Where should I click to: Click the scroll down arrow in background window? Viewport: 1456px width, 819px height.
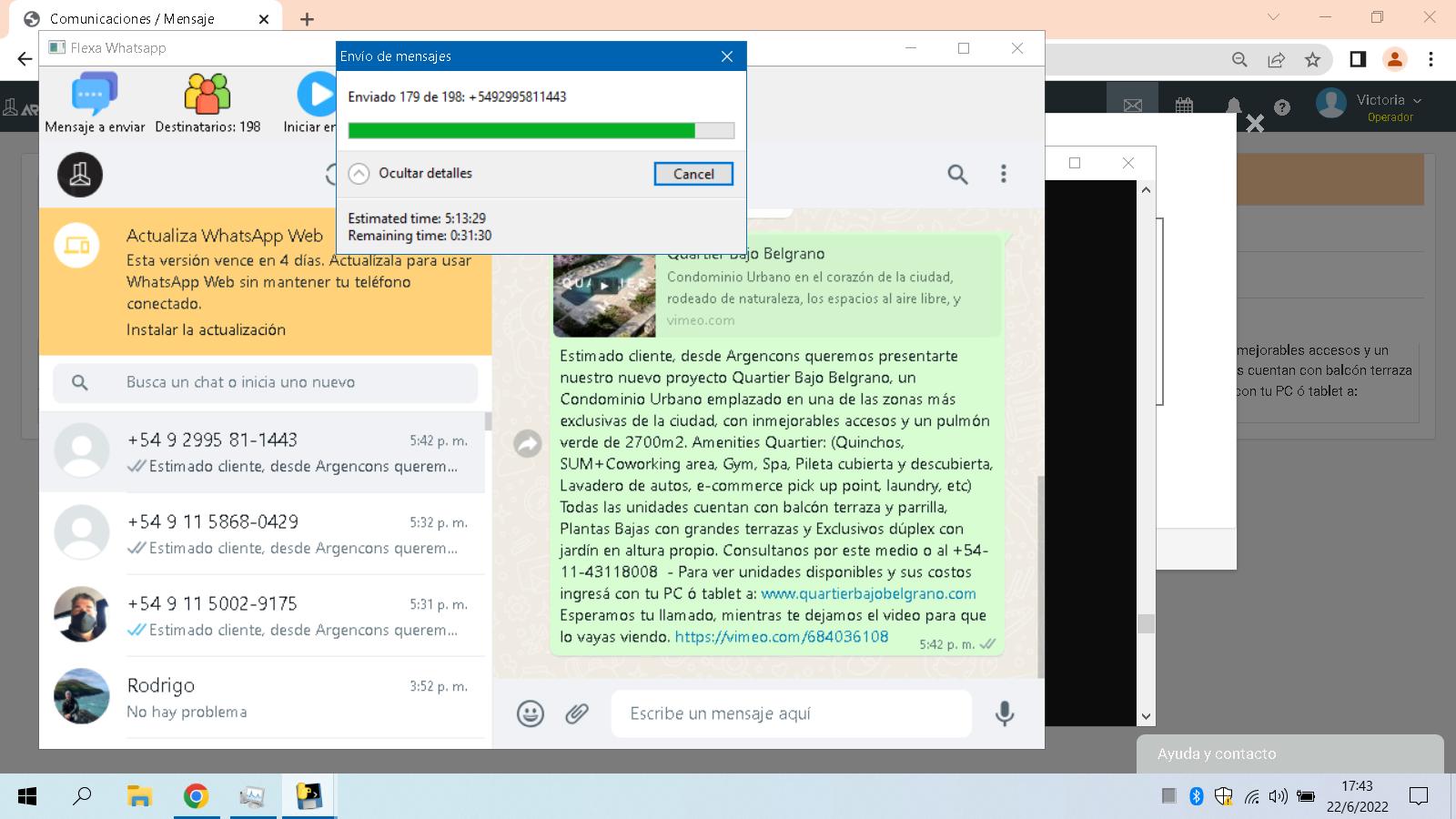pos(1146,716)
